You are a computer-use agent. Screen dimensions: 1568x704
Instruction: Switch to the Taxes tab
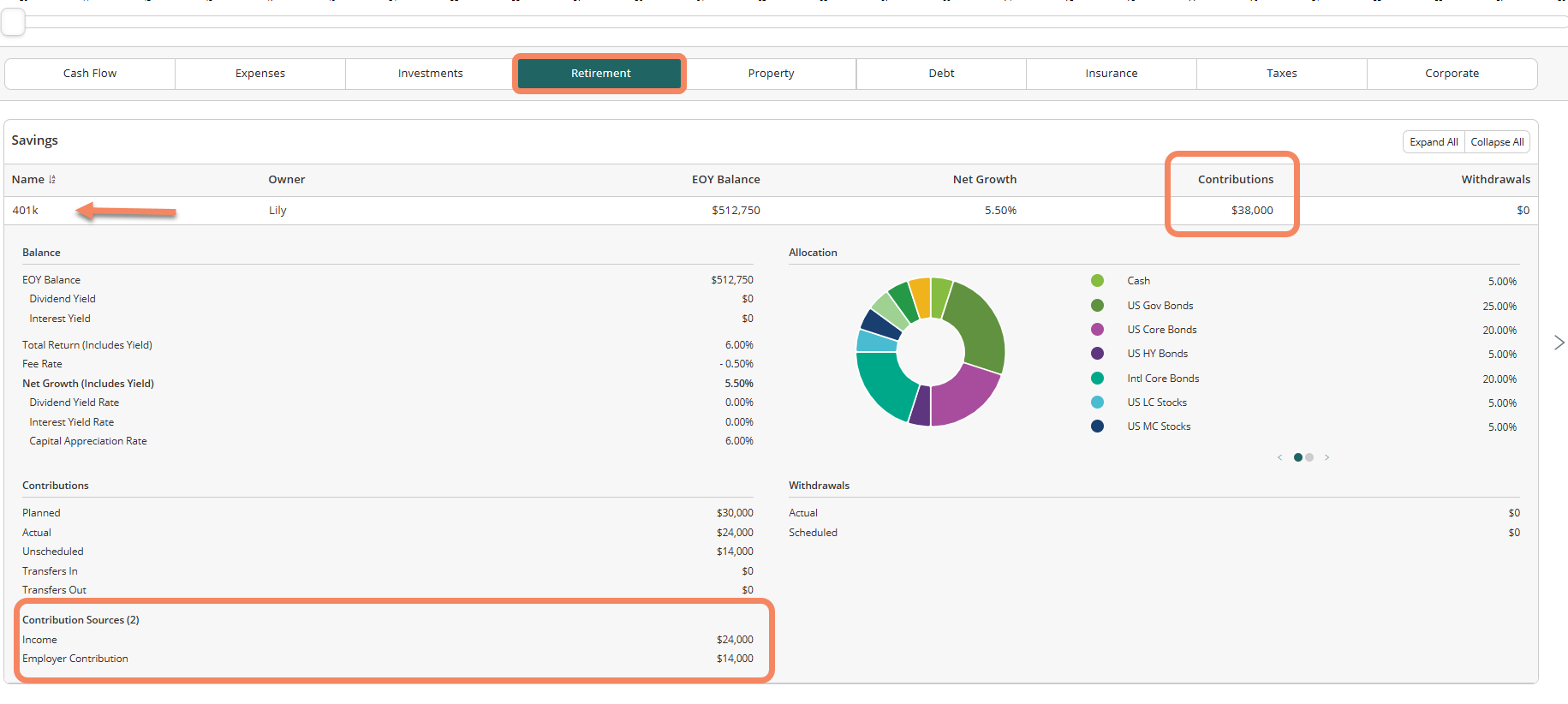pyautogui.click(x=1281, y=74)
